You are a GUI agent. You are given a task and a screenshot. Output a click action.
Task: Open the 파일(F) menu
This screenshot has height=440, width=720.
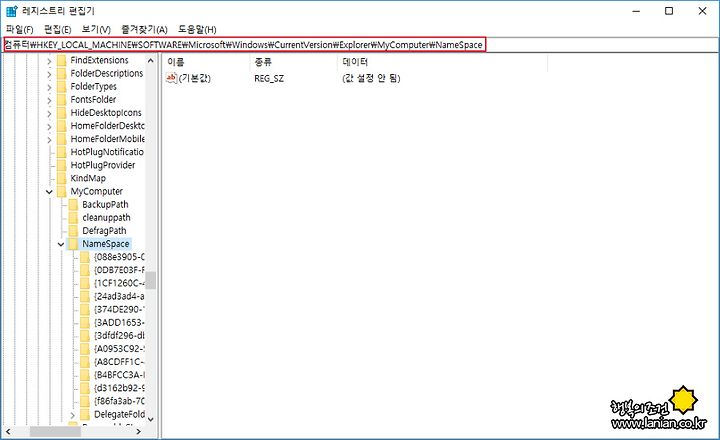point(20,29)
